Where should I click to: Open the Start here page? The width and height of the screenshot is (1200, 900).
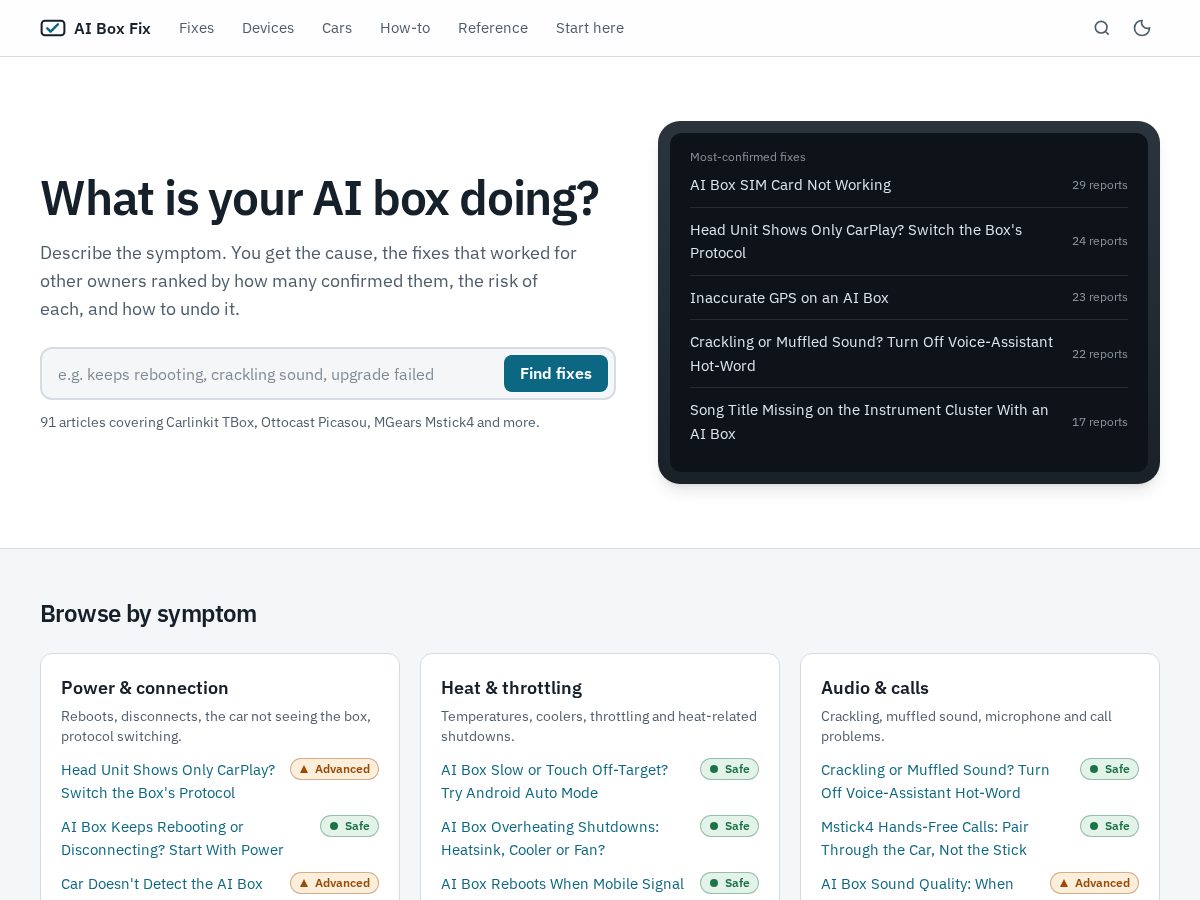click(x=590, y=28)
